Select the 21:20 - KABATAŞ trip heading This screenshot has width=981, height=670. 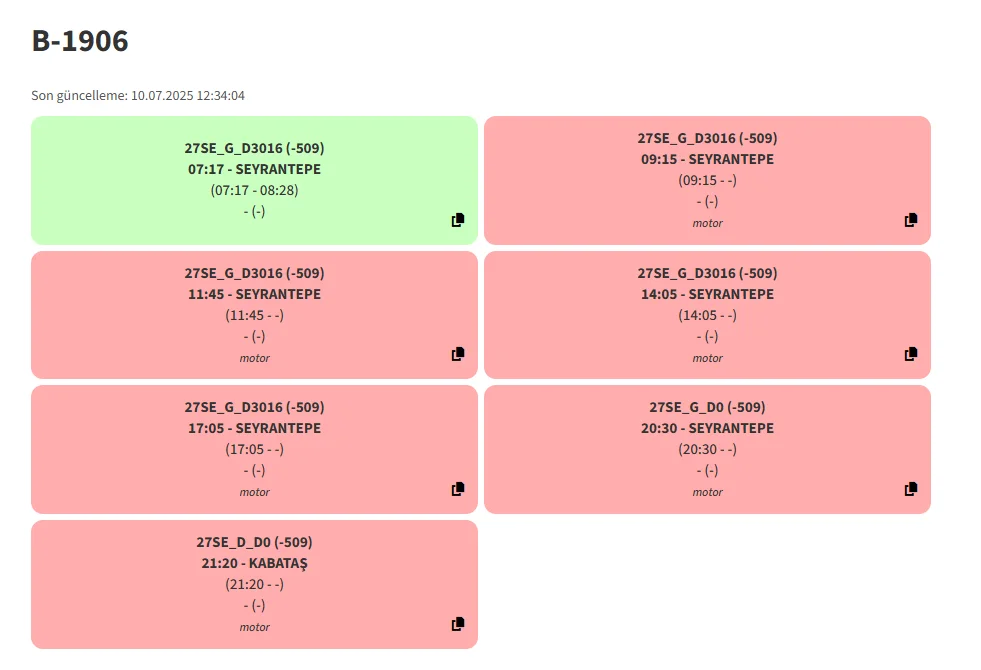pos(254,563)
